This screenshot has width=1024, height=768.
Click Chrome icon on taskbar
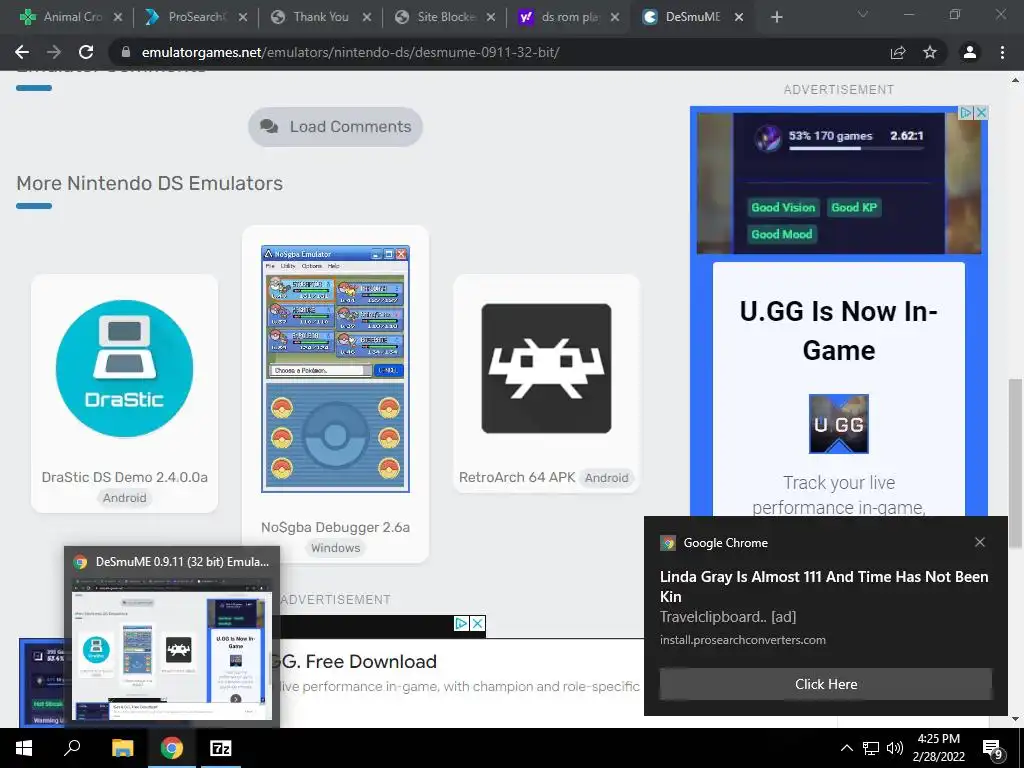tap(172, 748)
